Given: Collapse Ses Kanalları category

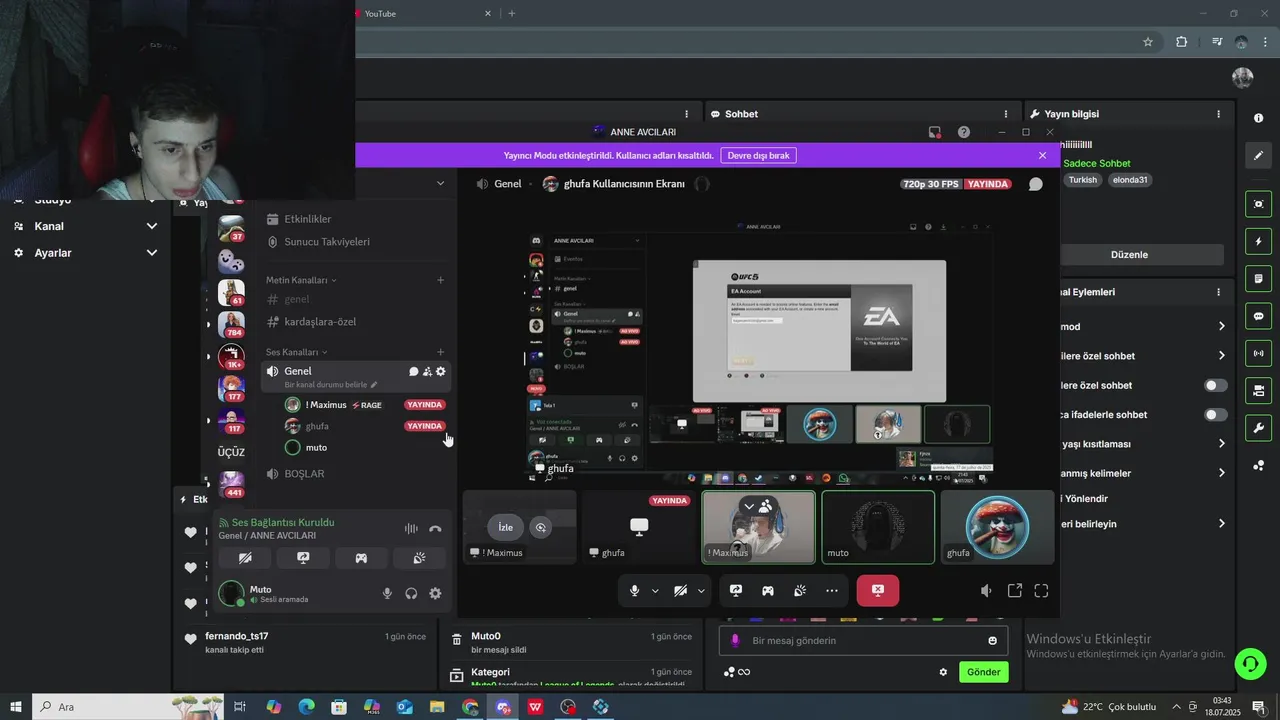Looking at the screenshot, I should 297,352.
